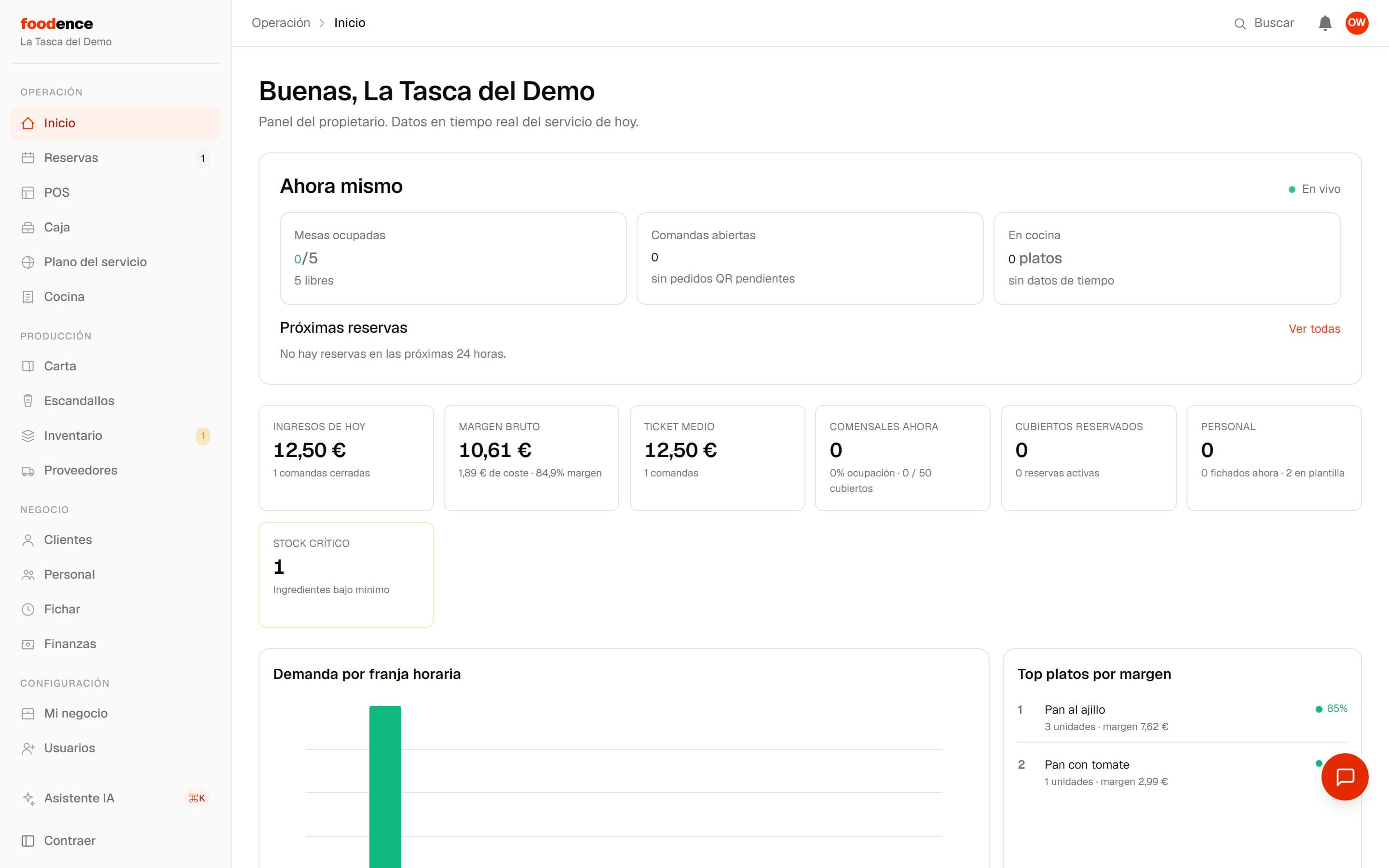Open Plano del servicio label
This screenshot has height=868, width=1389.
[95, 262]
